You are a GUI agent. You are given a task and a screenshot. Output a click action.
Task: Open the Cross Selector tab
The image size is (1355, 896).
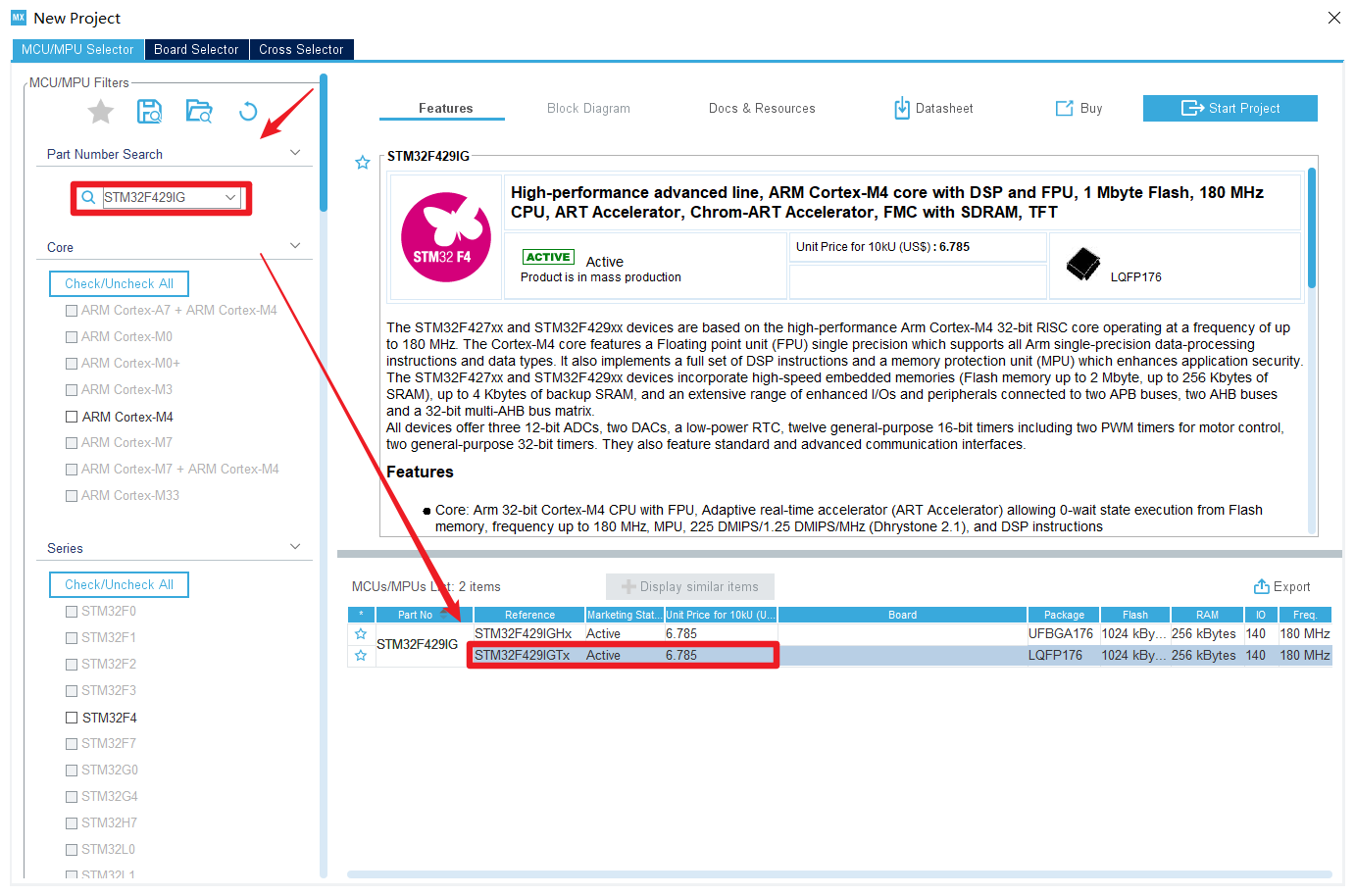click(301, 49)
